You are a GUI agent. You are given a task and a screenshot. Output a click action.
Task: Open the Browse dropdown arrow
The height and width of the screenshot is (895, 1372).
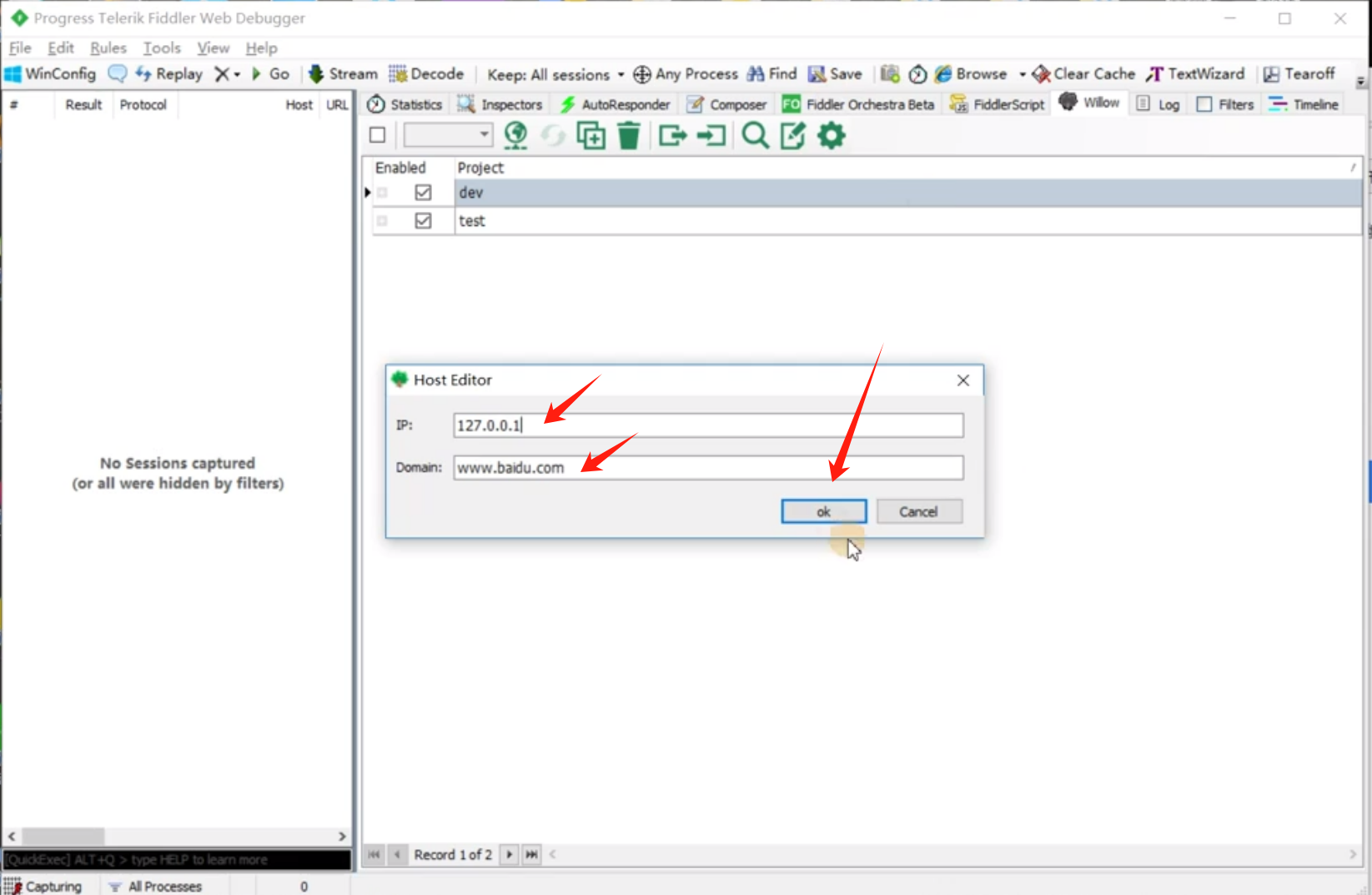point(1022,74)
